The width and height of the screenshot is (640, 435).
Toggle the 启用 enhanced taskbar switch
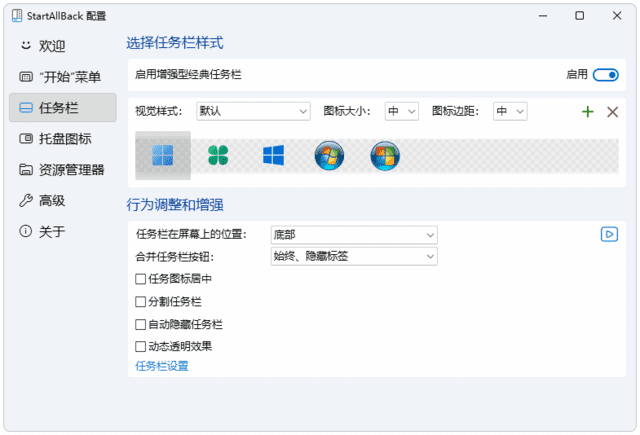pyautogui.click(x=605, y=75)
